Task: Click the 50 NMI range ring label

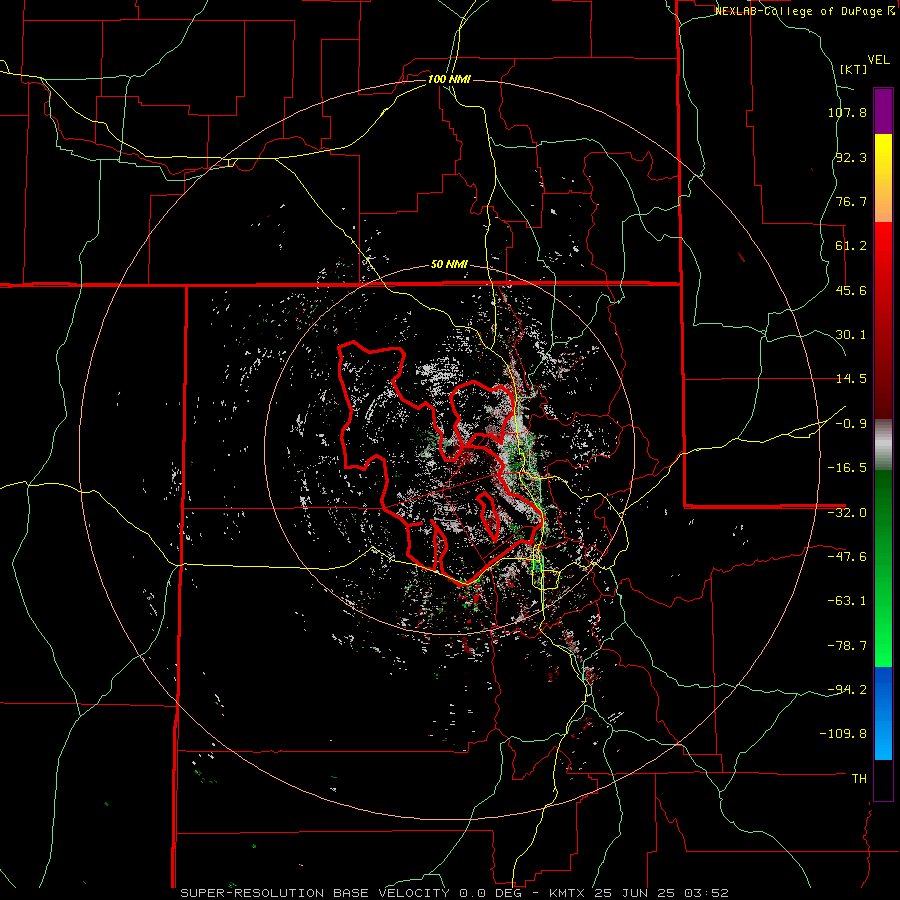Action: tap(449, 265)
